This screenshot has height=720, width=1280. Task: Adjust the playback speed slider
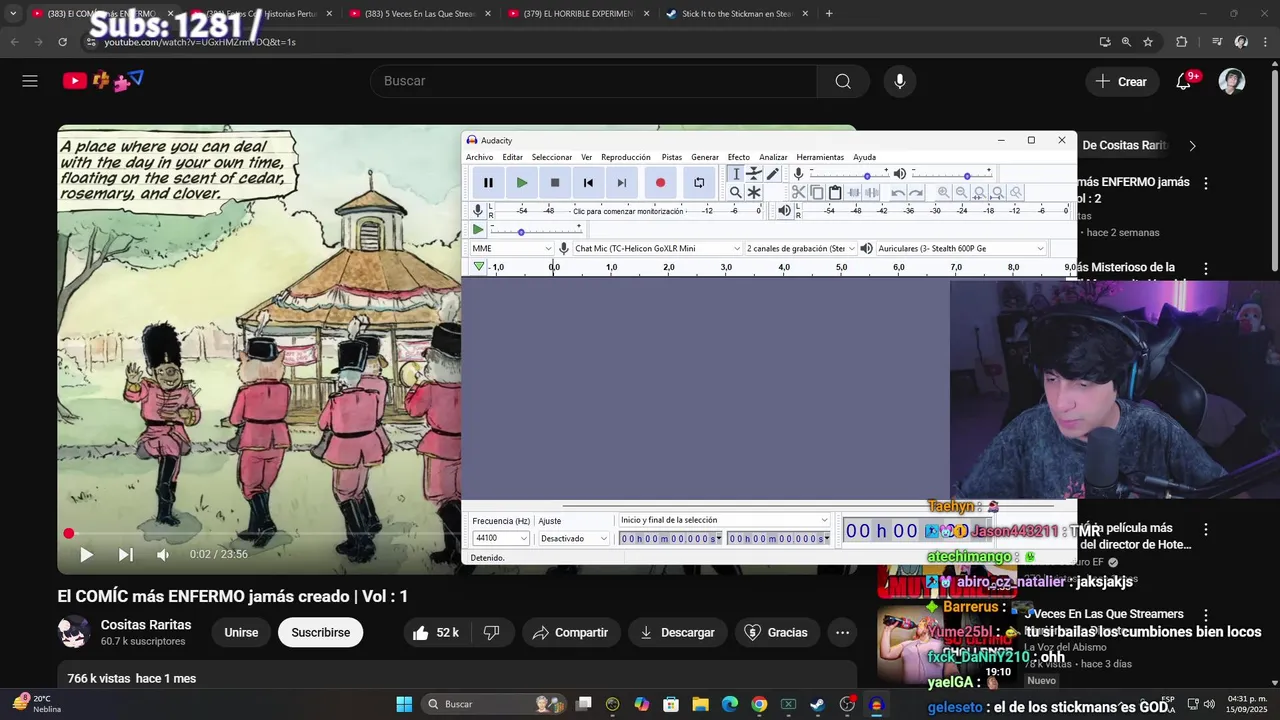coord(535,230)
